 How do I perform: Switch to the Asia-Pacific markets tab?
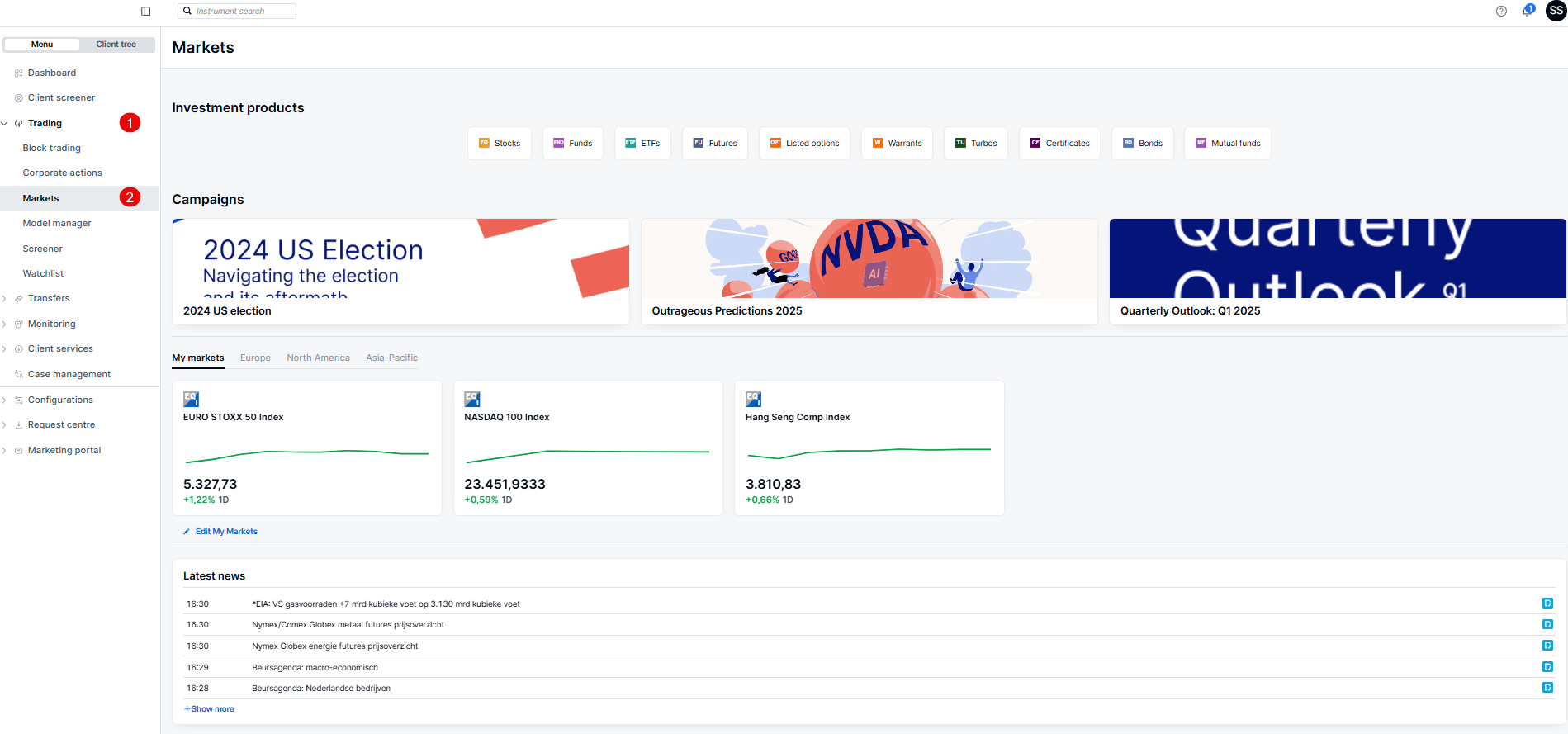tap(391, 358)
